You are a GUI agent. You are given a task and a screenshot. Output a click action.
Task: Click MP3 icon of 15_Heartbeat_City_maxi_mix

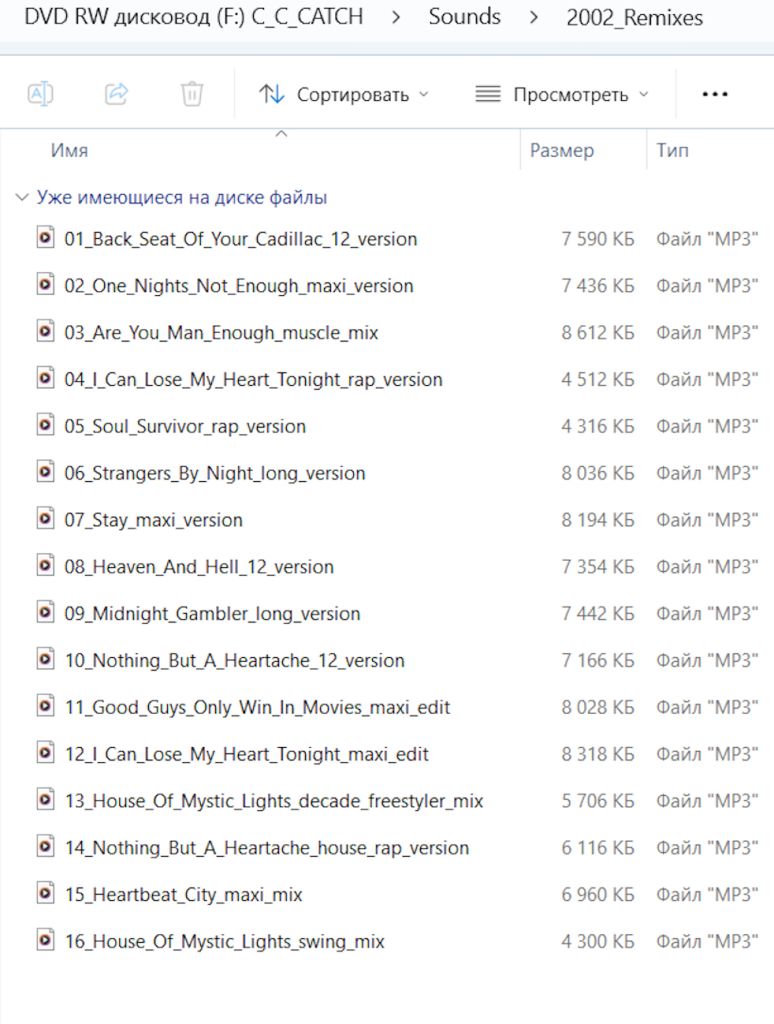click(45, 893)
